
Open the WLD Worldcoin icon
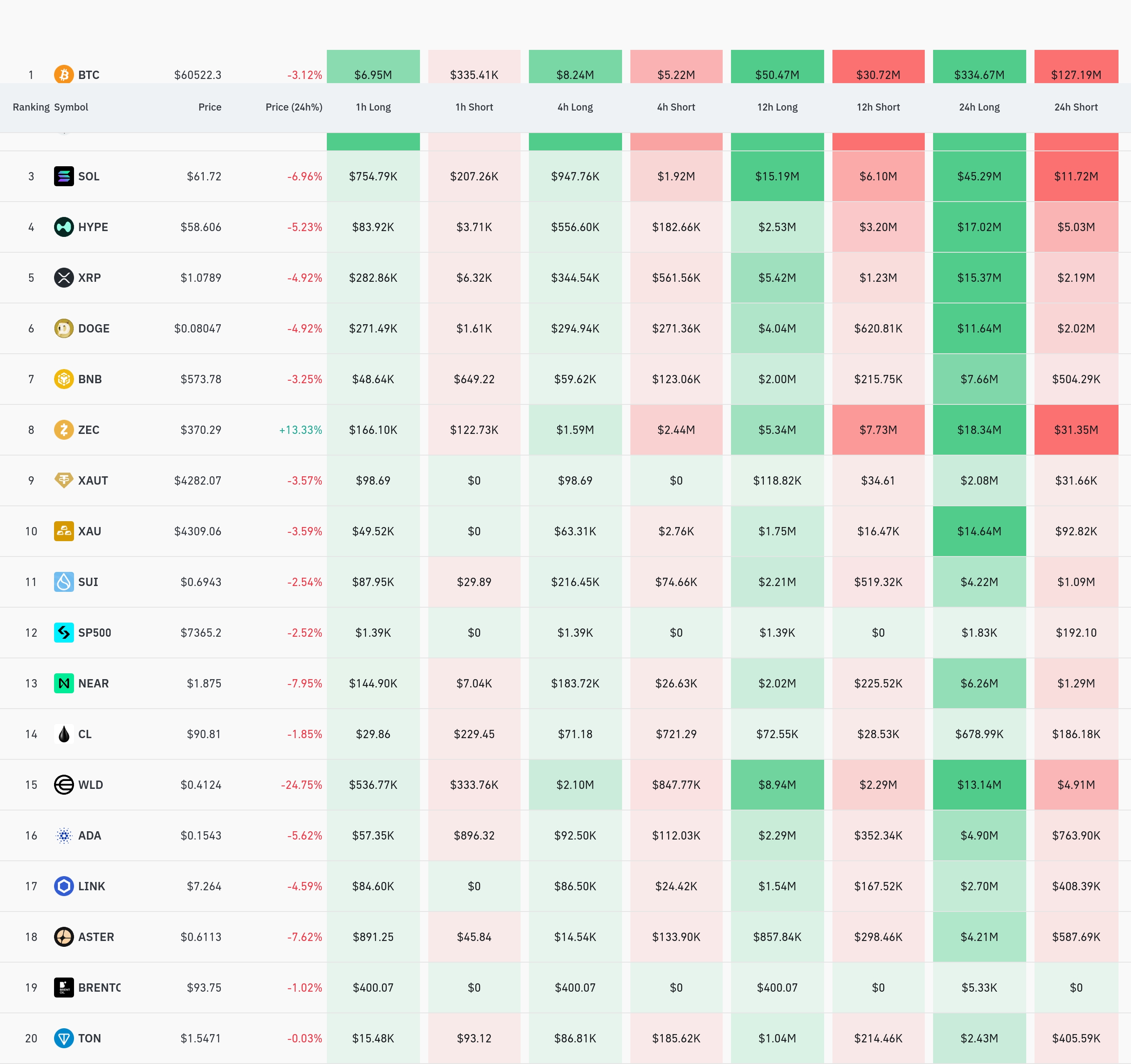pos(64,785)
